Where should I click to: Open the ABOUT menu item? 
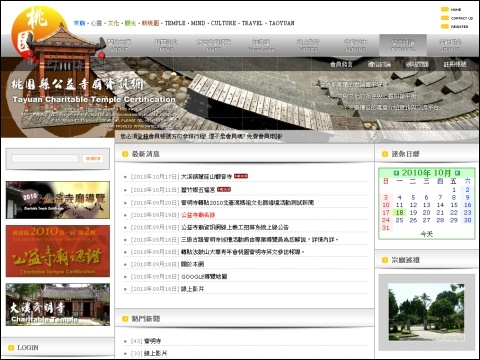click(119, 45)
